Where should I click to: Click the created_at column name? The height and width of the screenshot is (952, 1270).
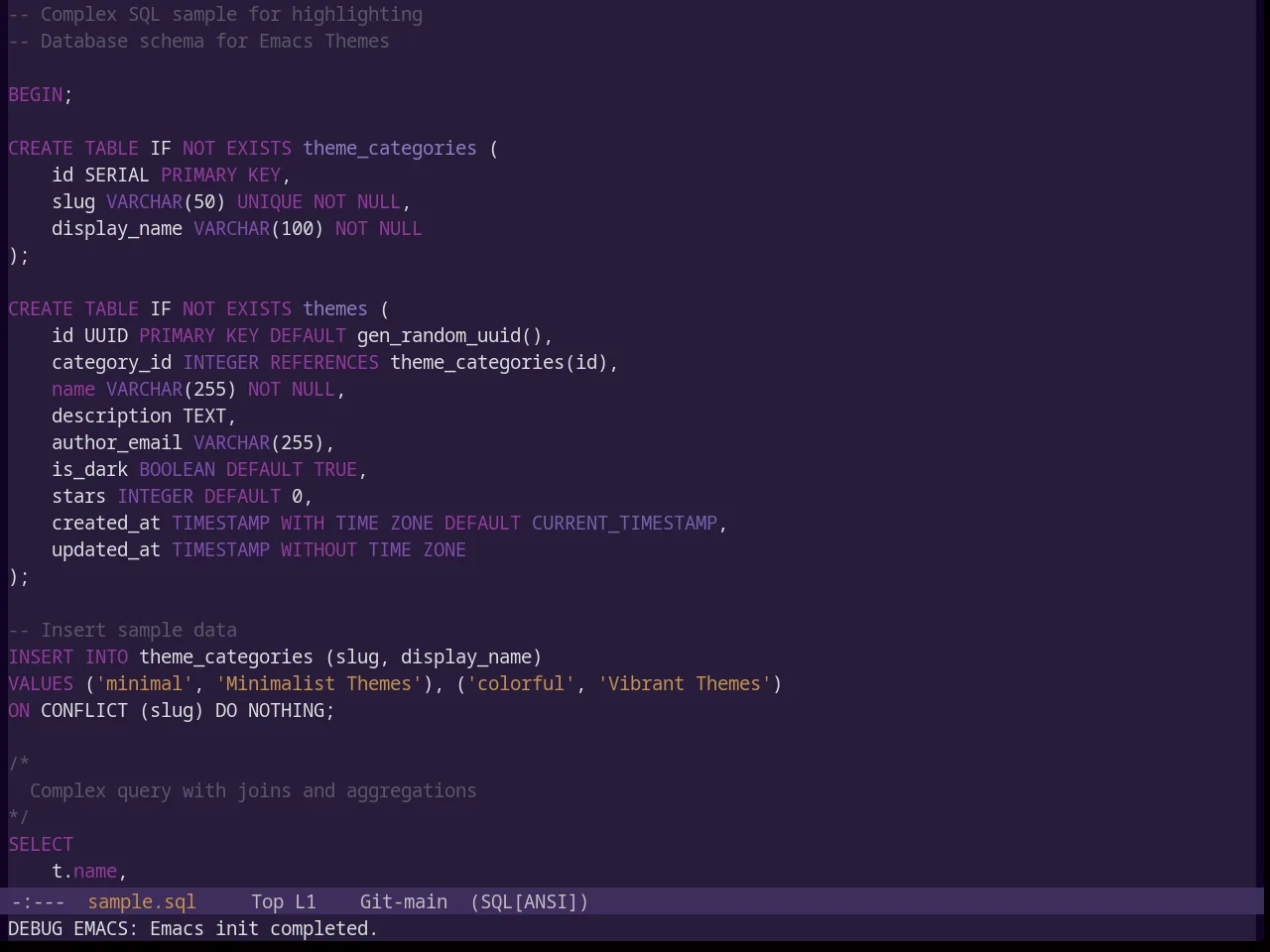(106, 523)
